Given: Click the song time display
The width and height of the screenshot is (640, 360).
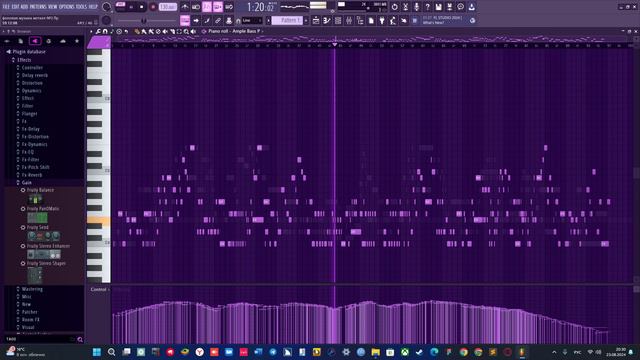Looking at the screenshot, I should point(261,7).
